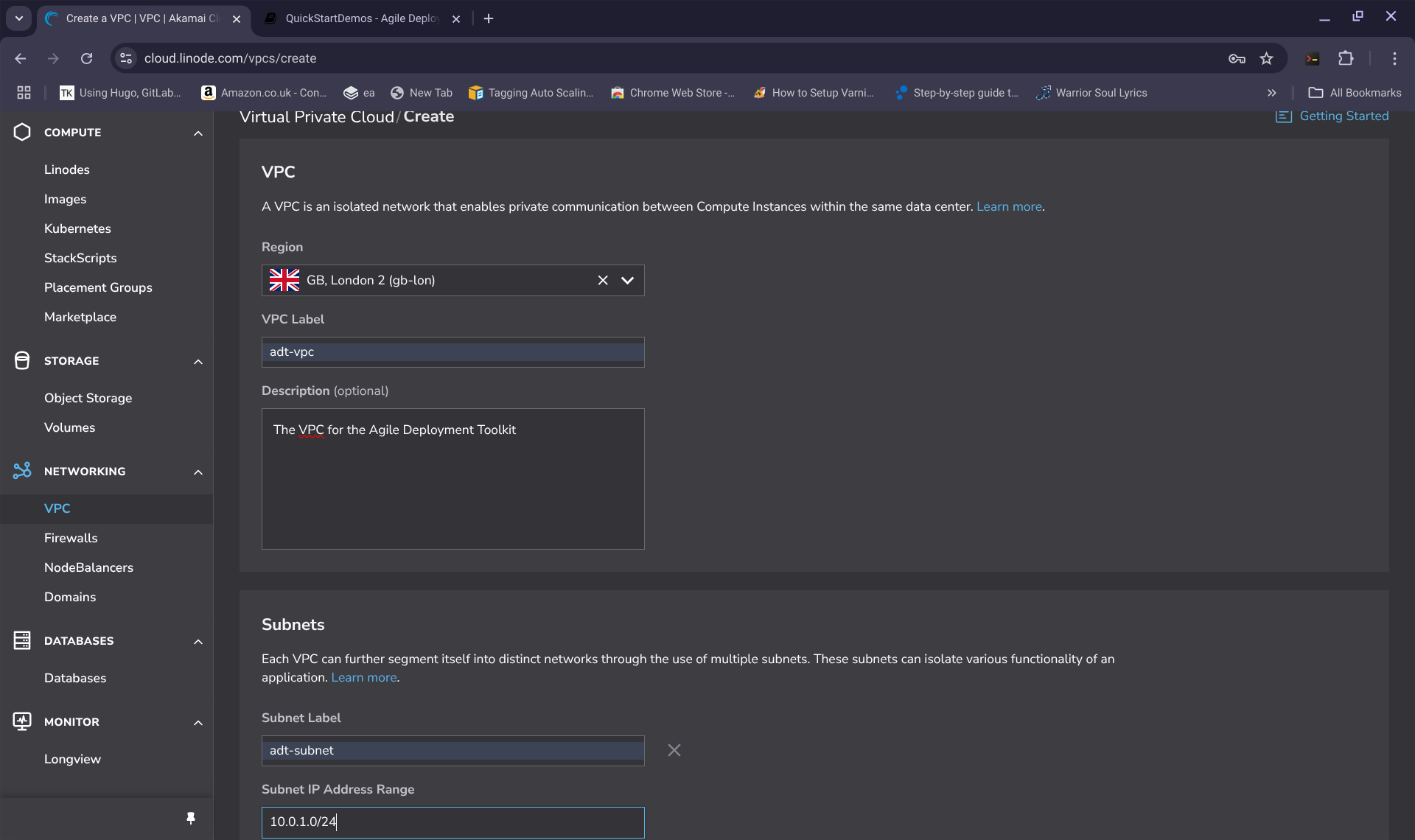Screen dimensions: 1415x840
Task: Click the browser forward arrow
Action: tap(53, 58)
